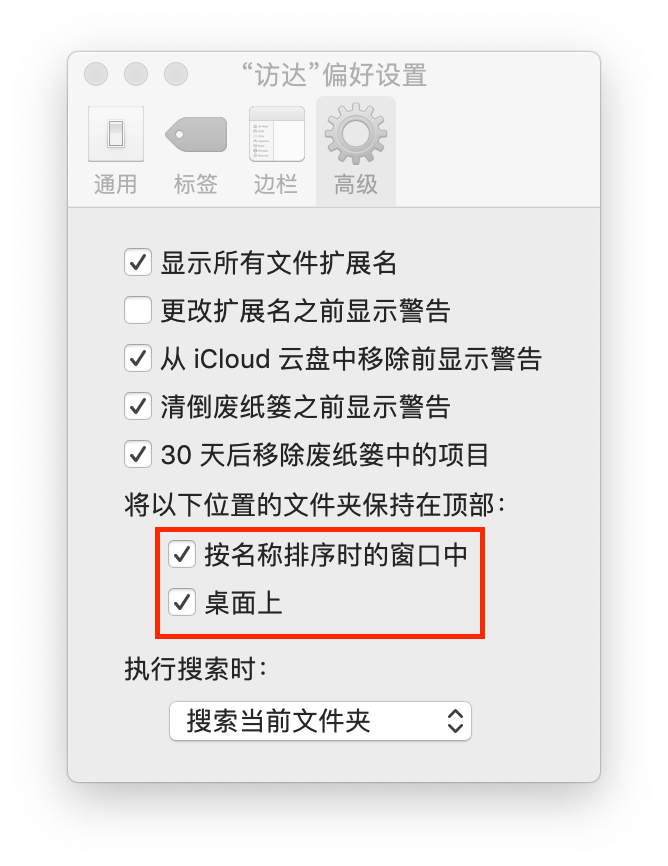Uncheck the 桌面上 checkbox

coord(182,603)
